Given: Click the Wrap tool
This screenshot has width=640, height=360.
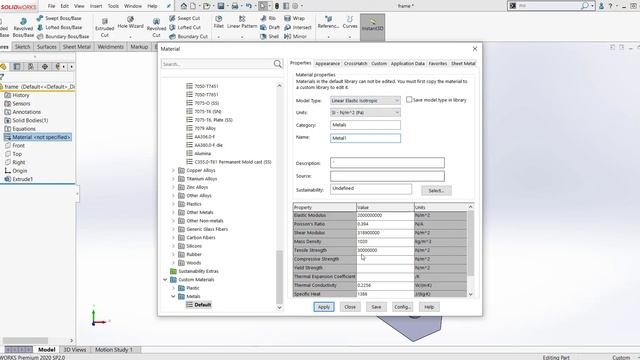Looking at the screenshot, I should coord(295,18).
